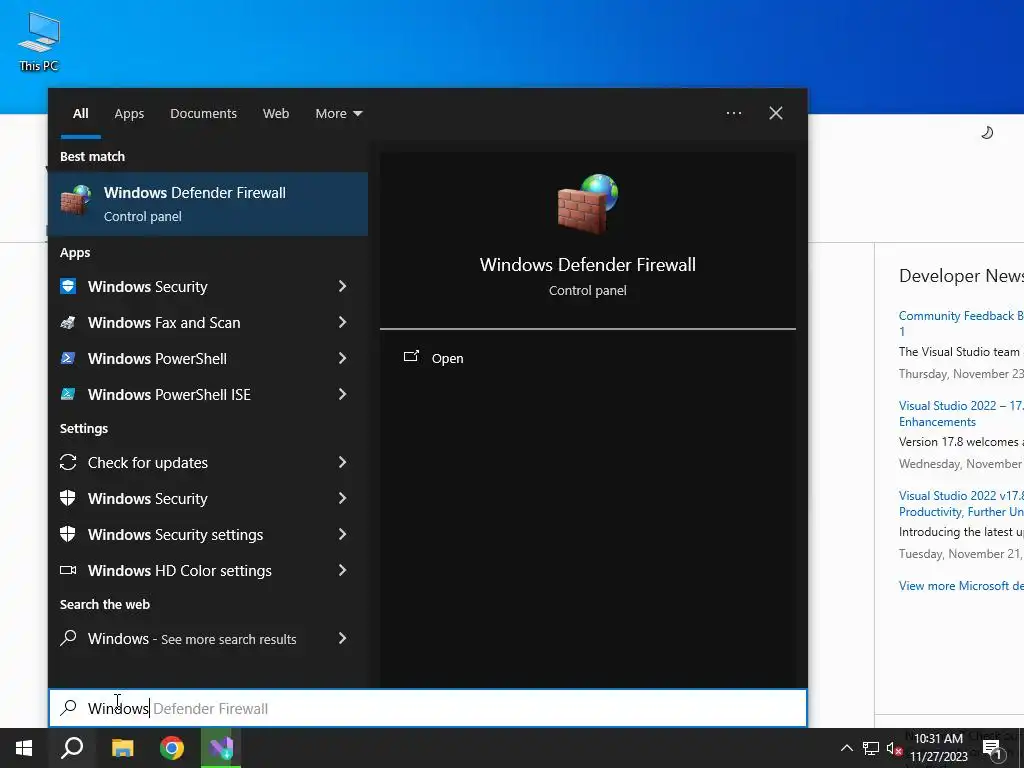
Task: Expand Windows PowerShell ISE result arrow
Action: 342,394
